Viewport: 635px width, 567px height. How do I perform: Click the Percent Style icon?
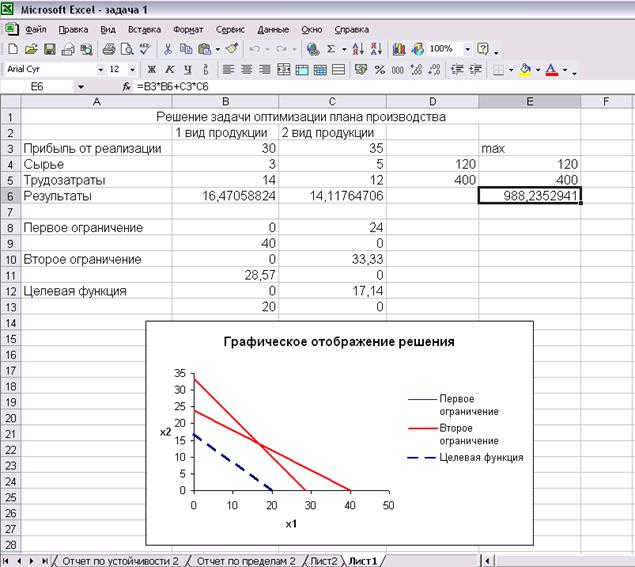coord(380,70)
